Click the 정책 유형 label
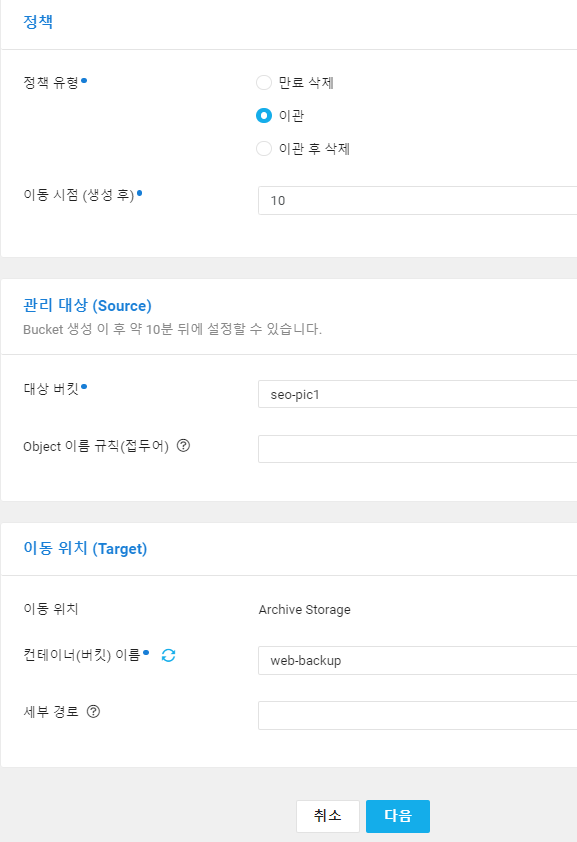 tap(52, 83)
